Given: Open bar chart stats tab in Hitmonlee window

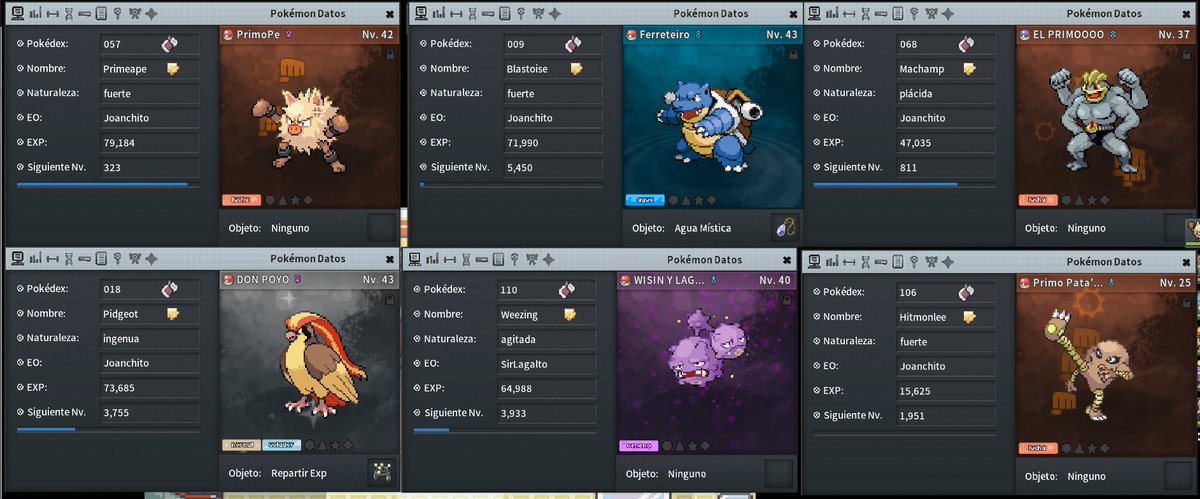Looking at the screenshot, I should tap(831, 262).
